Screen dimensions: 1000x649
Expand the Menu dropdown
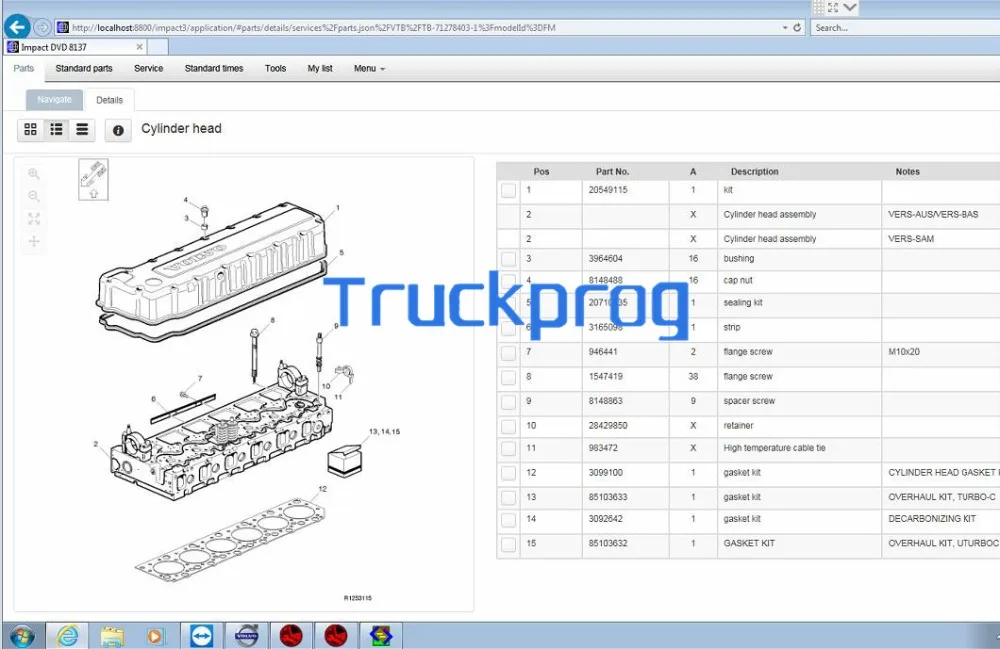pyautogui.click(x=369, y=68)
